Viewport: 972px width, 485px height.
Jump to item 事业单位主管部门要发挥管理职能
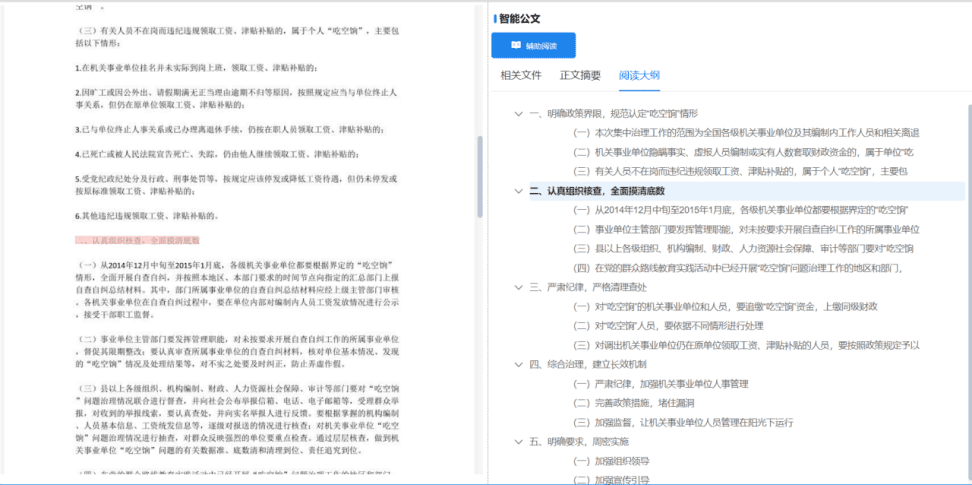(x=746, y=229)
